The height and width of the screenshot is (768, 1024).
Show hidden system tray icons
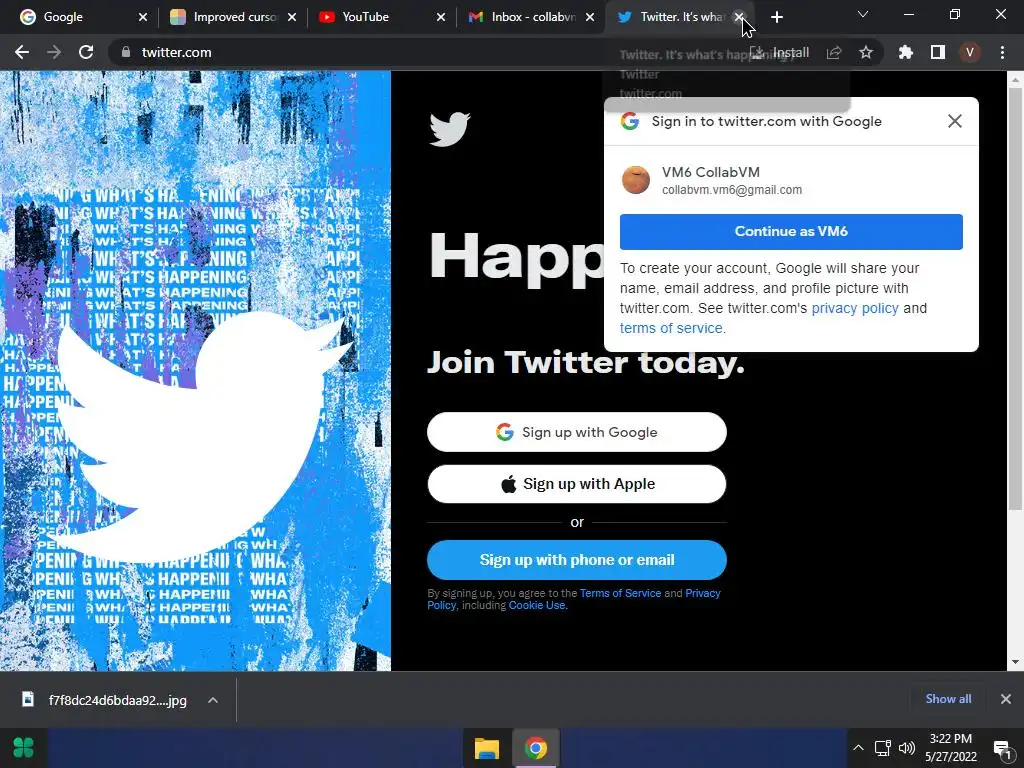(858, 748)
